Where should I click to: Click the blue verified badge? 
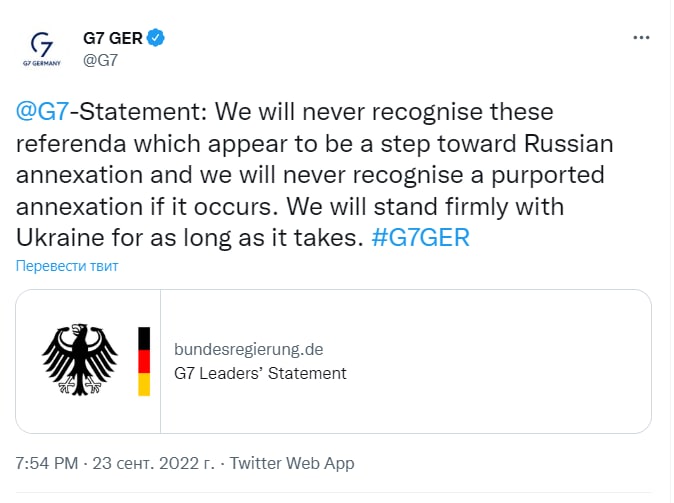click(157, 39)
